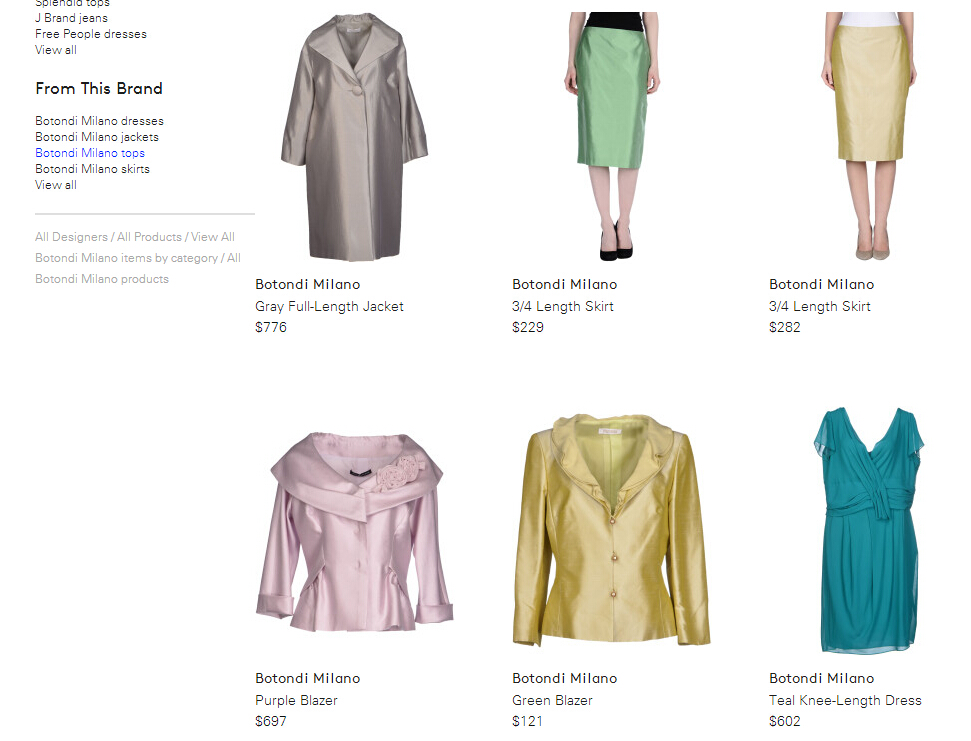Go to Botondi Milano tops
Image resolution: width=971 pixels, height=741 pixels.
click(x=90, y=153)
